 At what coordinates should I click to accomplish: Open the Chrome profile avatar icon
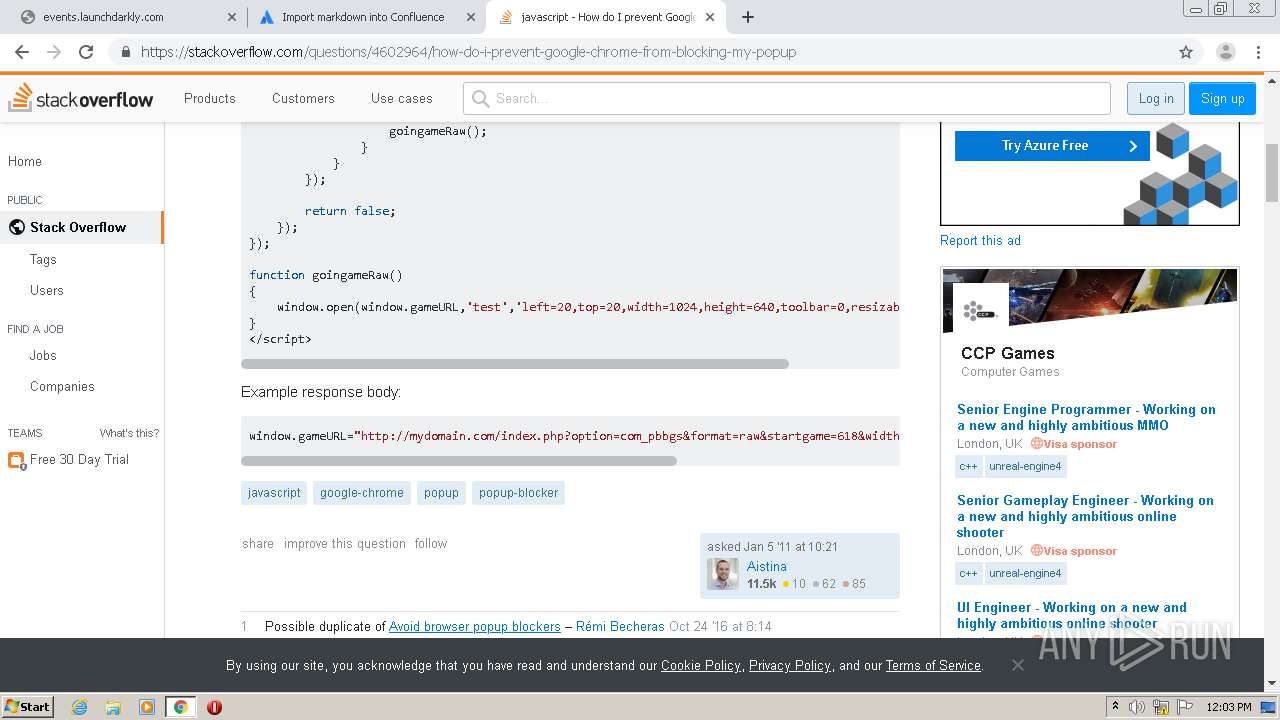tap(1225, 52)
